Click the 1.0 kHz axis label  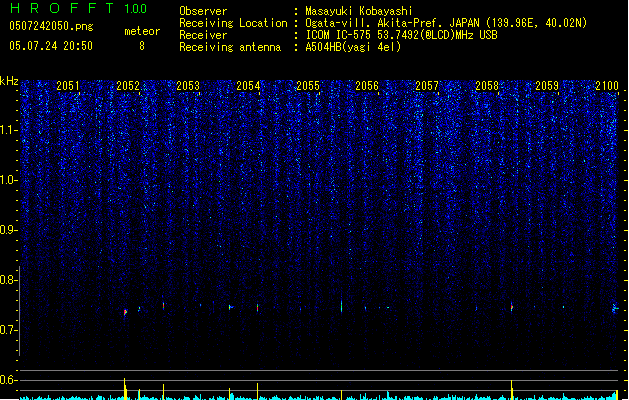coord(9,180)
